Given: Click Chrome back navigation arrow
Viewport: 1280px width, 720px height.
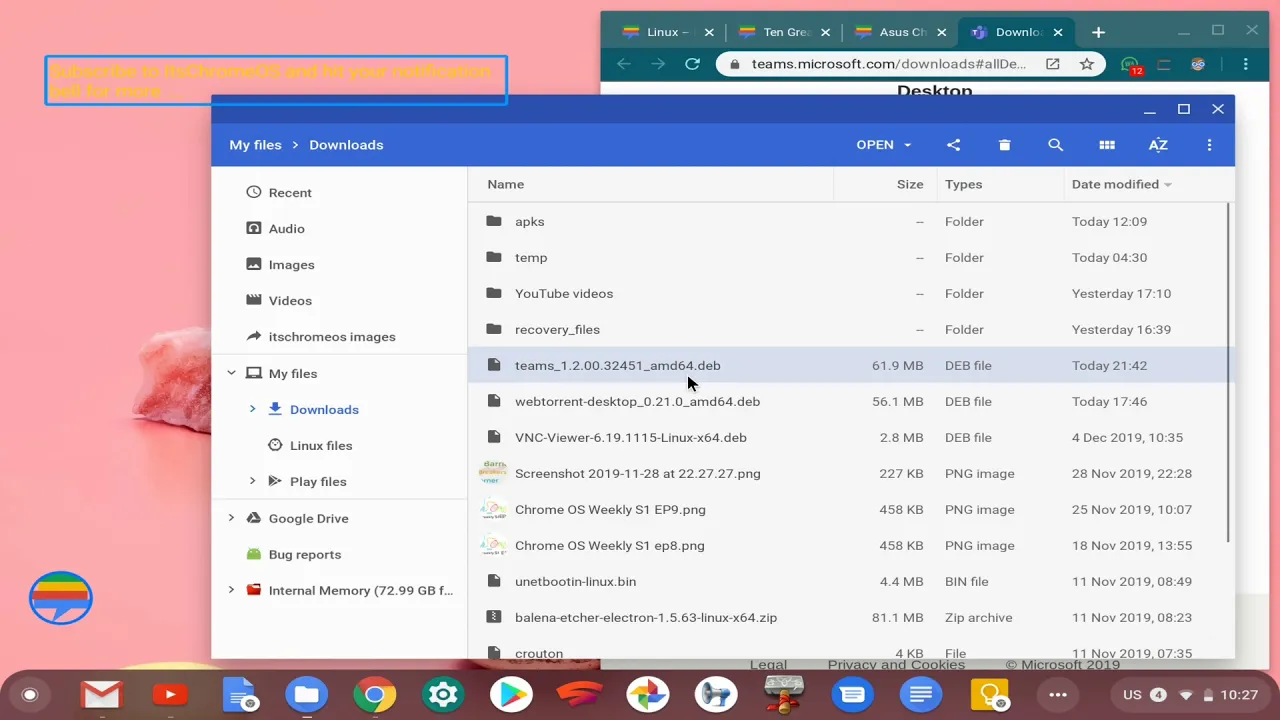Looking at the screenshot, I should [x=624, y=64].
